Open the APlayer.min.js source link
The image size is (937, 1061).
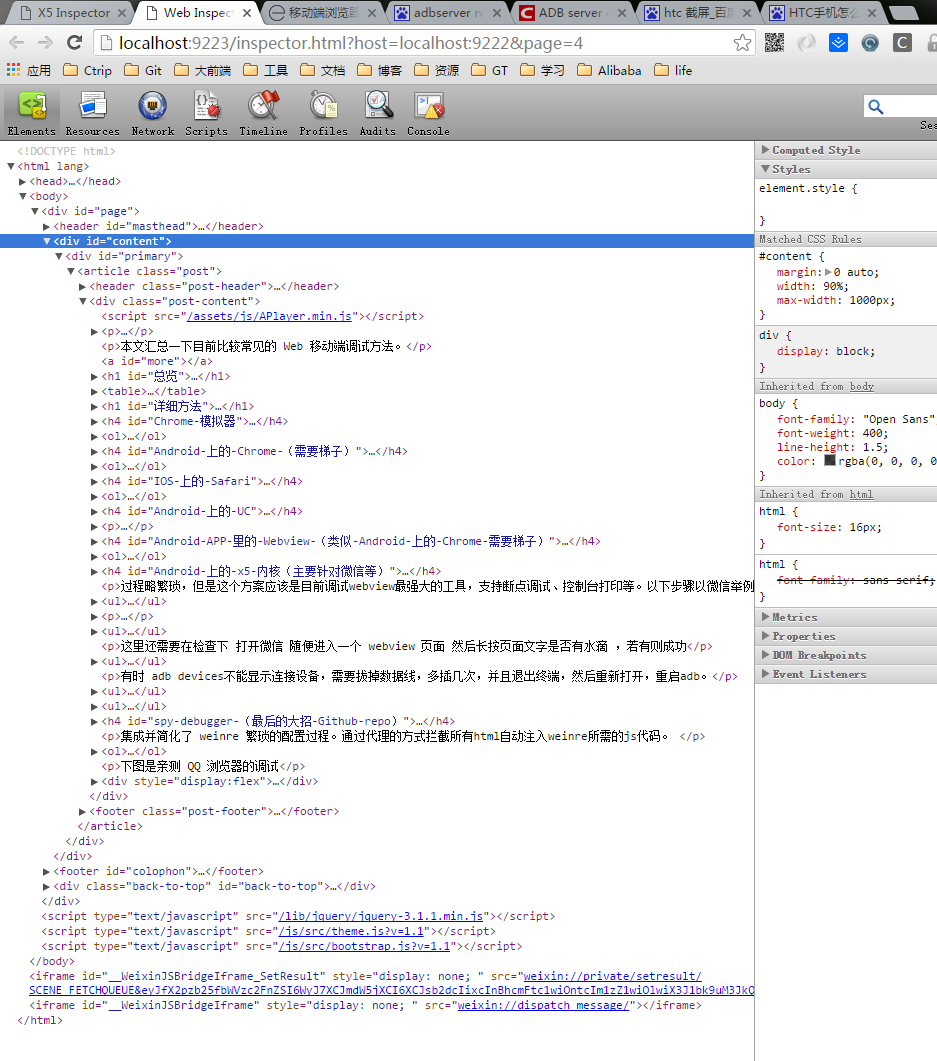(x=269, y=316)
